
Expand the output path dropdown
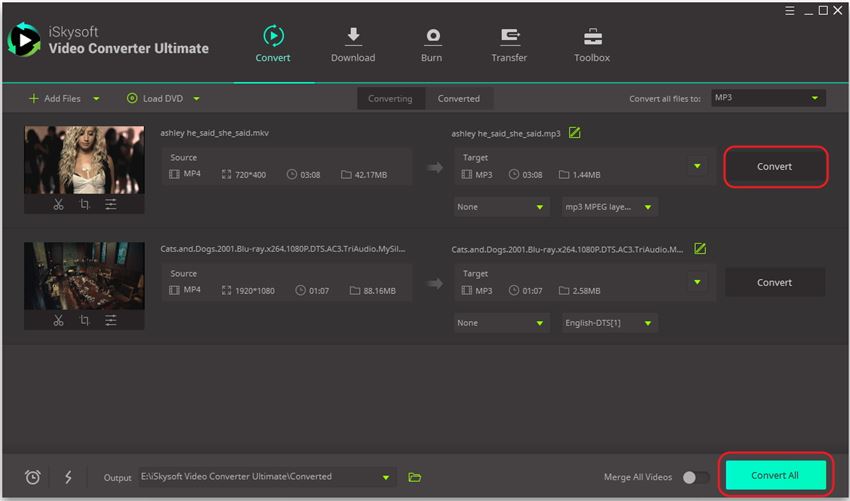point(385,477)
